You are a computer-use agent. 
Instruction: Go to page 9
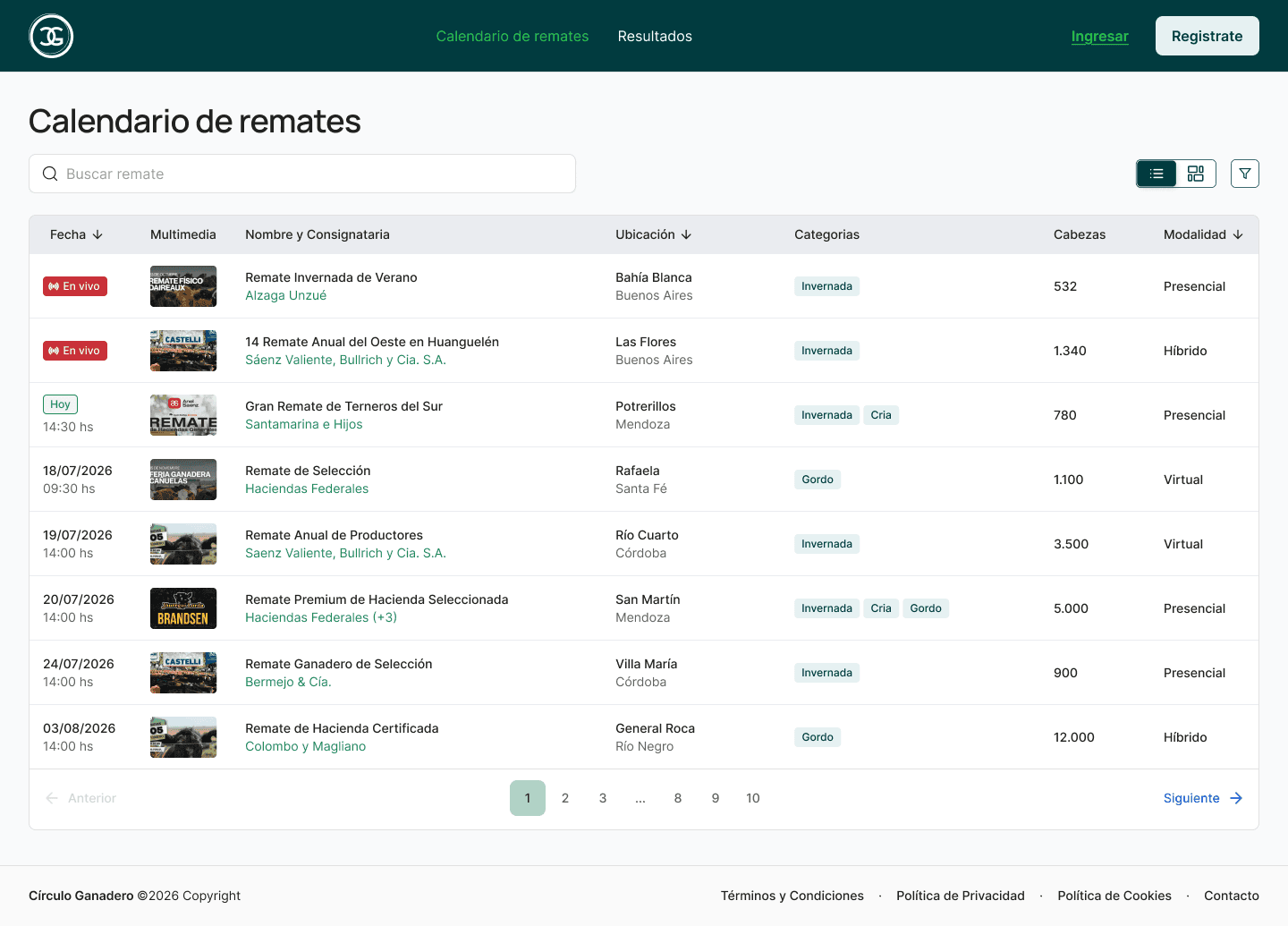point(716,798)
